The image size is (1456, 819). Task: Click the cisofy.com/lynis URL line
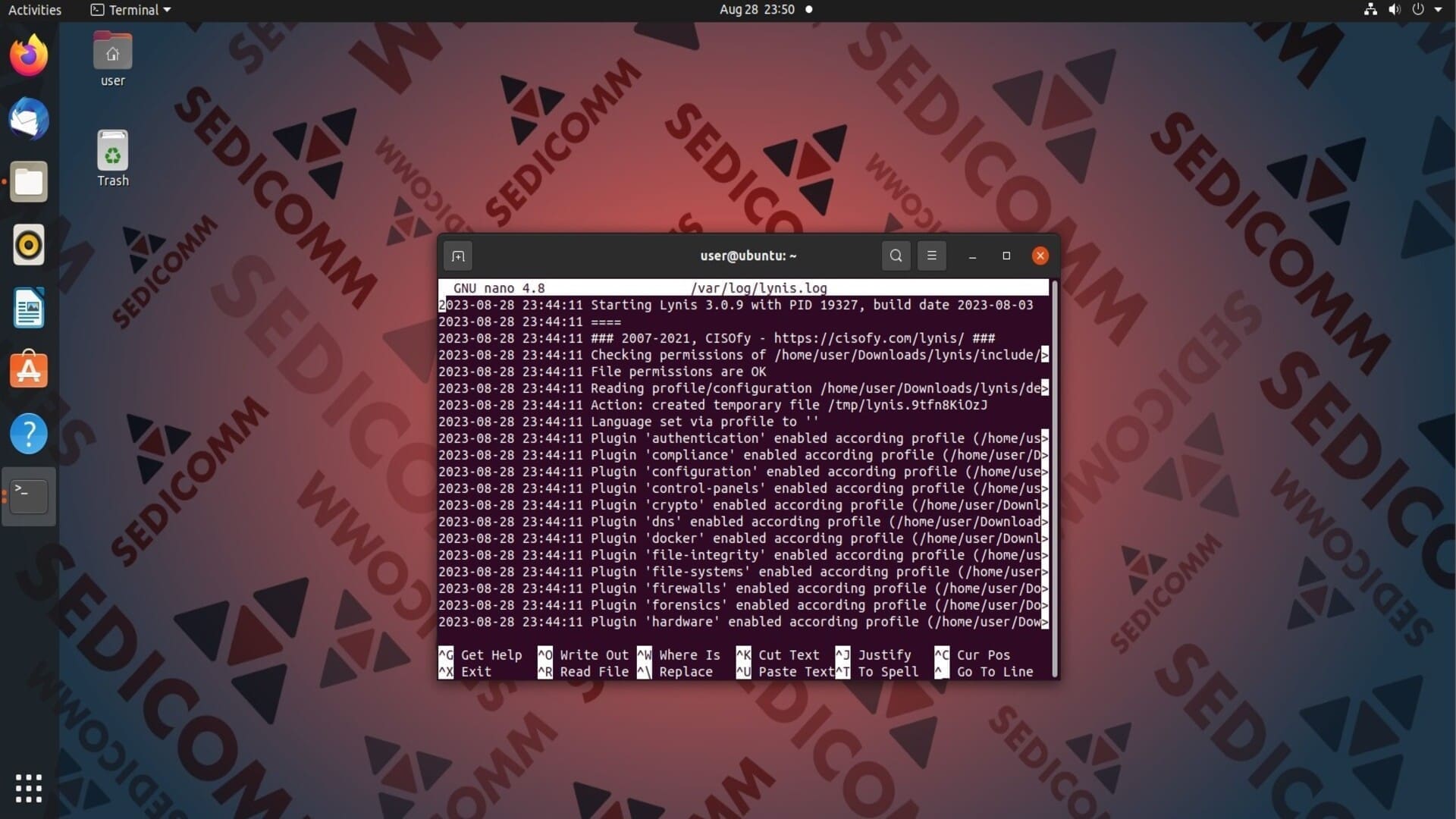tap(717, 338)
